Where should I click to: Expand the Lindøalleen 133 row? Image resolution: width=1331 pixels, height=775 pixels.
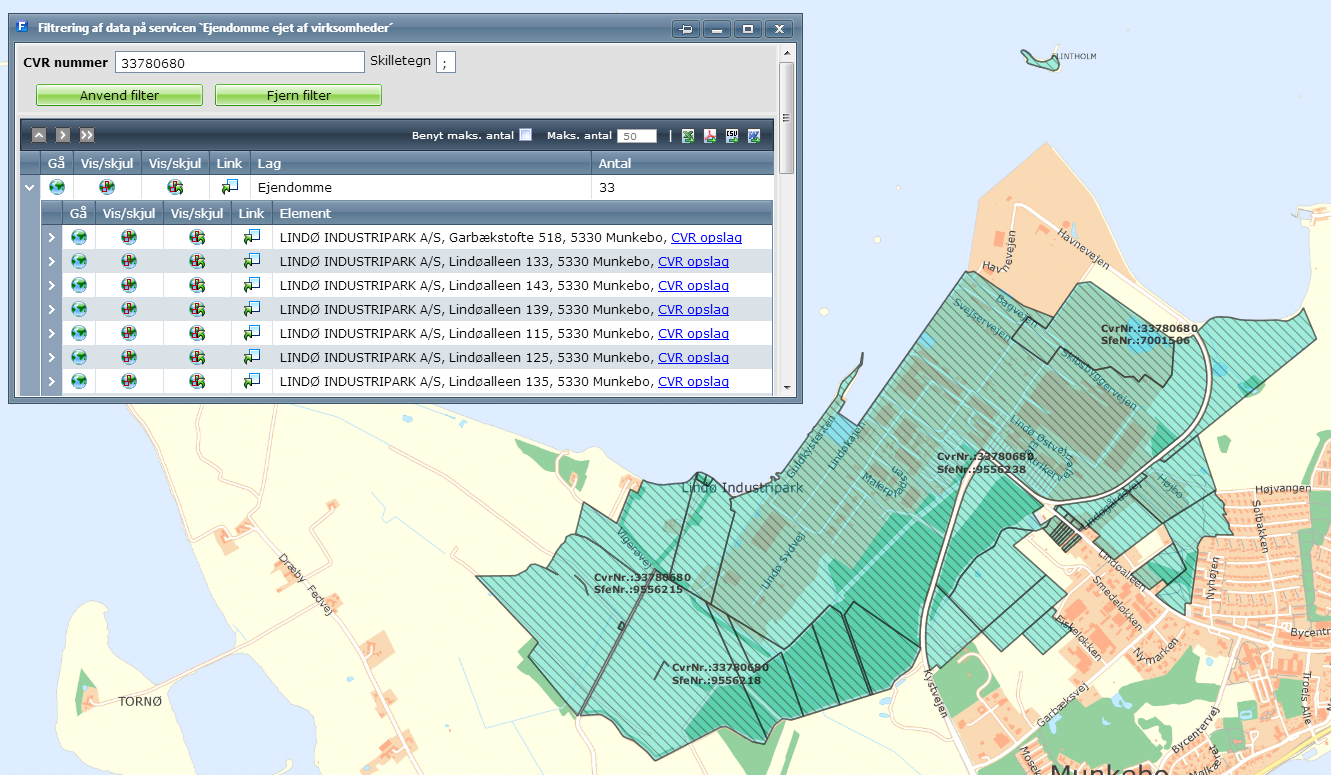tap(52, 261)
